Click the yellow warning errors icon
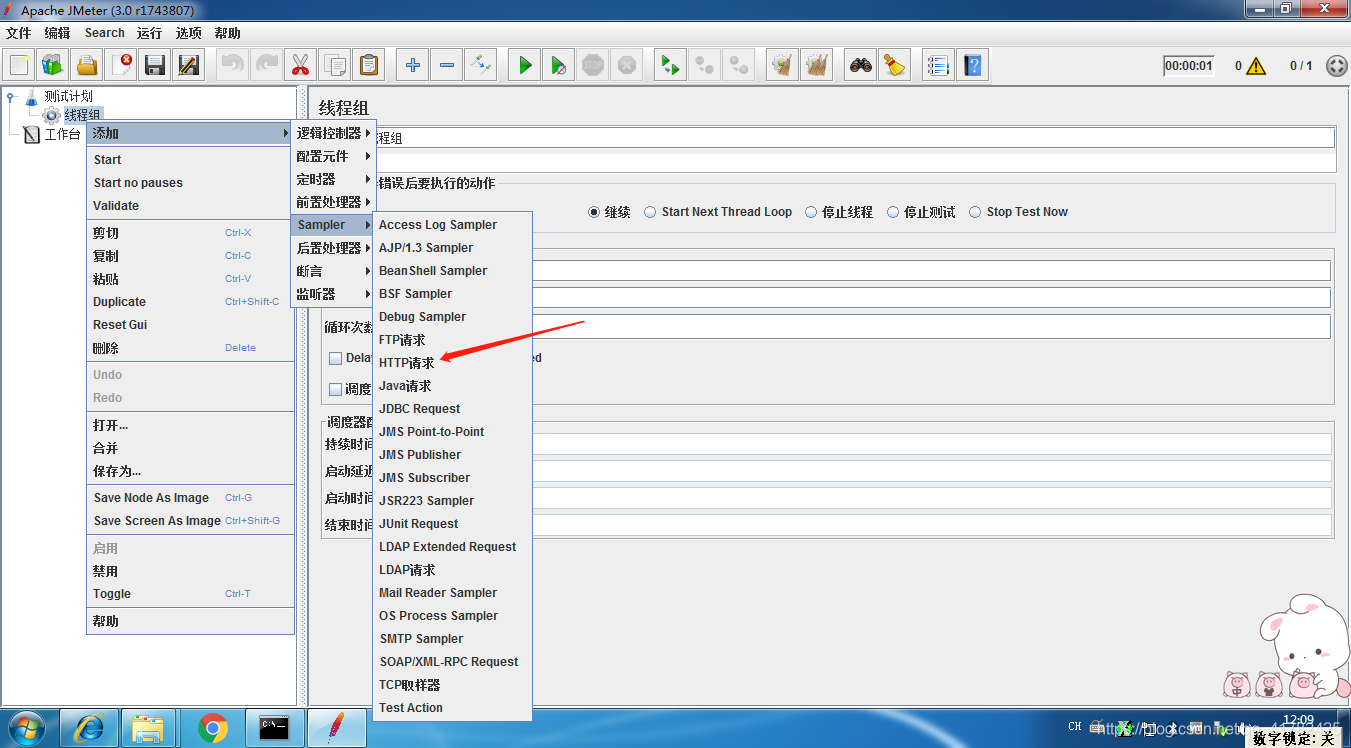 (x=1256, y=66)
